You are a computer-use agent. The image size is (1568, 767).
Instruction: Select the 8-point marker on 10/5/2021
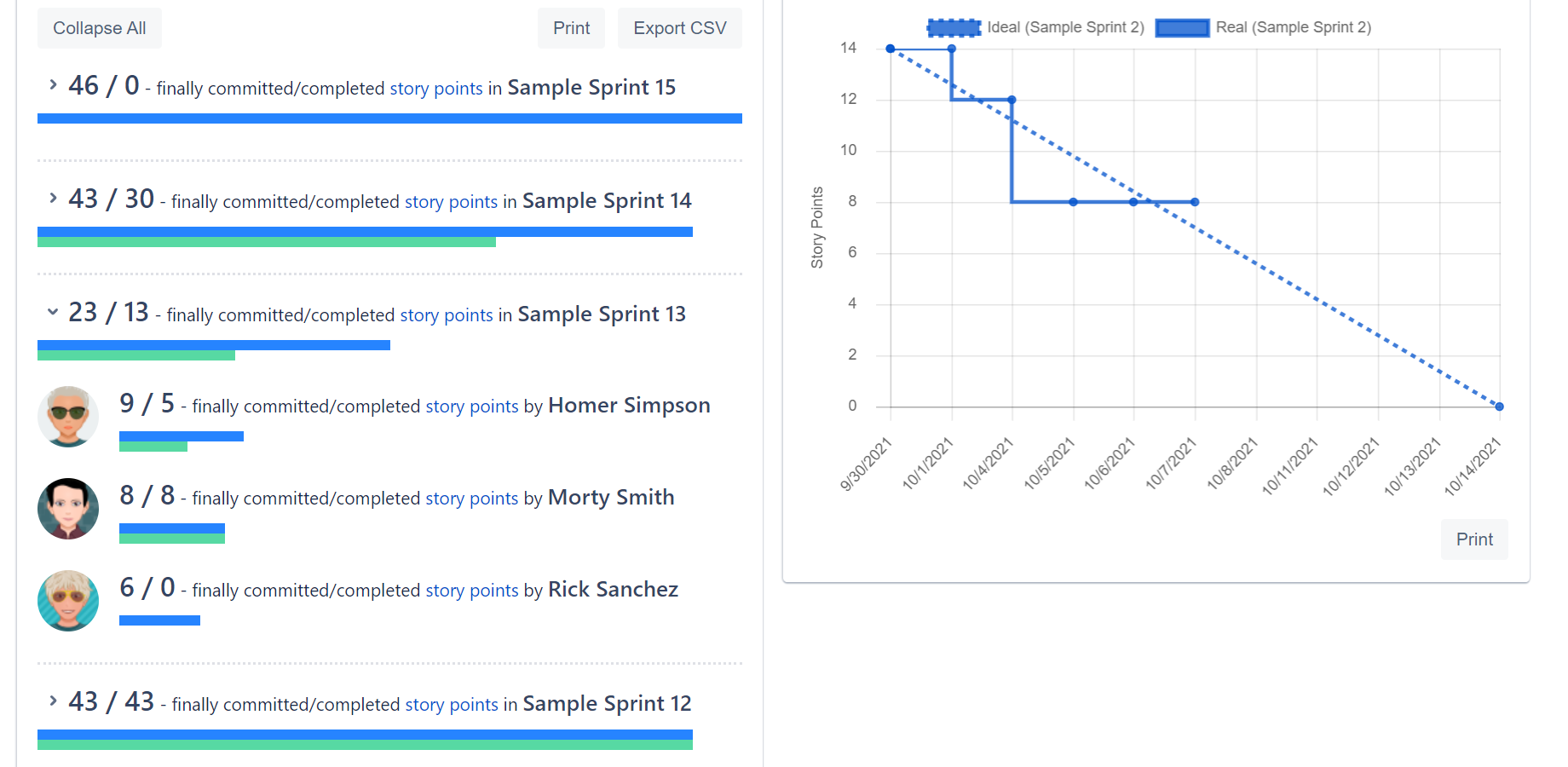pos(1072,202)
